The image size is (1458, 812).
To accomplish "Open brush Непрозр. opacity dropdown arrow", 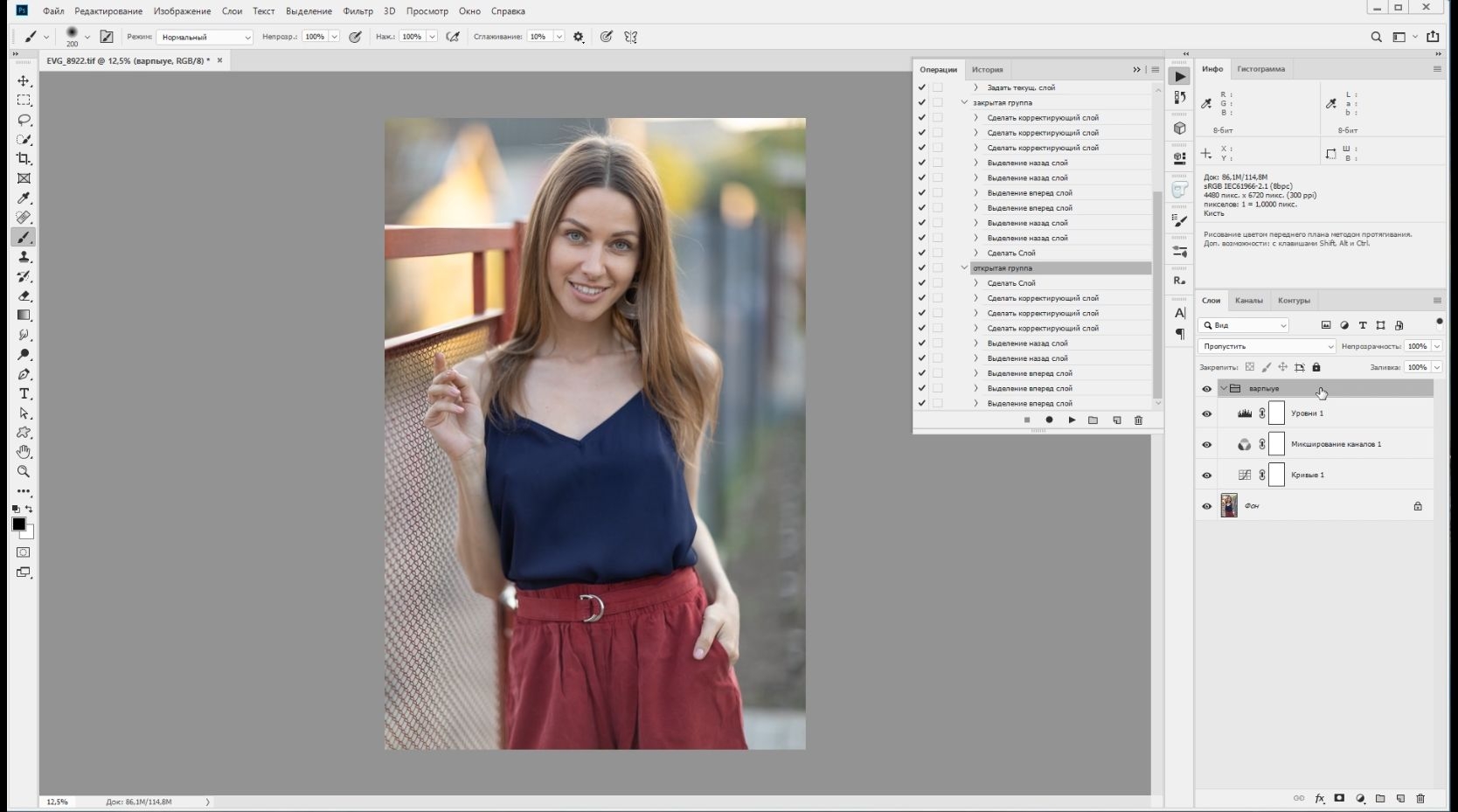I will point(334,37).
